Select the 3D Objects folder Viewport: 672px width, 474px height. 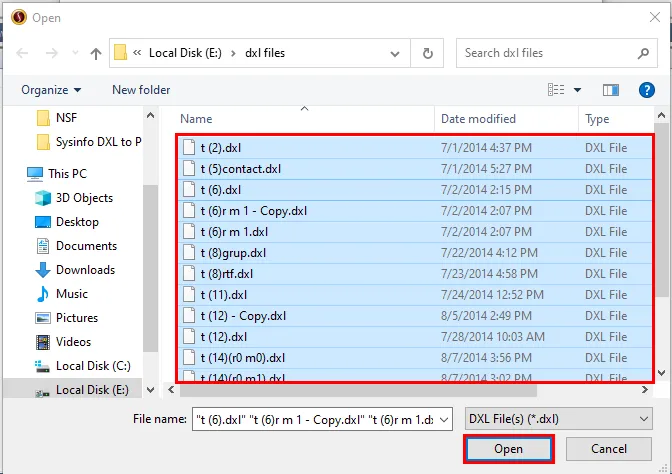click(x=84, y=198)
